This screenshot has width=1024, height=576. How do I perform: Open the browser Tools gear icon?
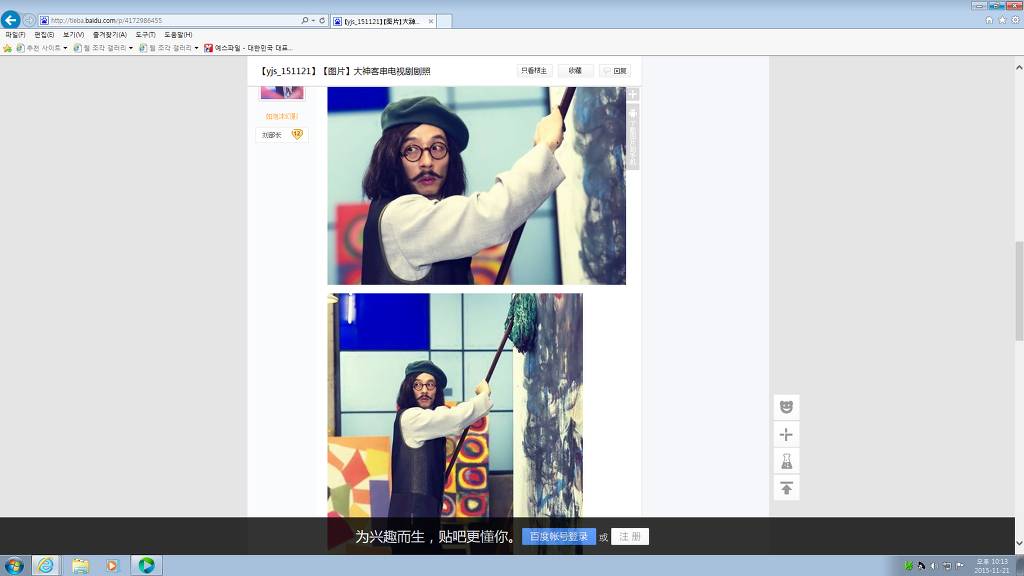[x=1014, y=20]
